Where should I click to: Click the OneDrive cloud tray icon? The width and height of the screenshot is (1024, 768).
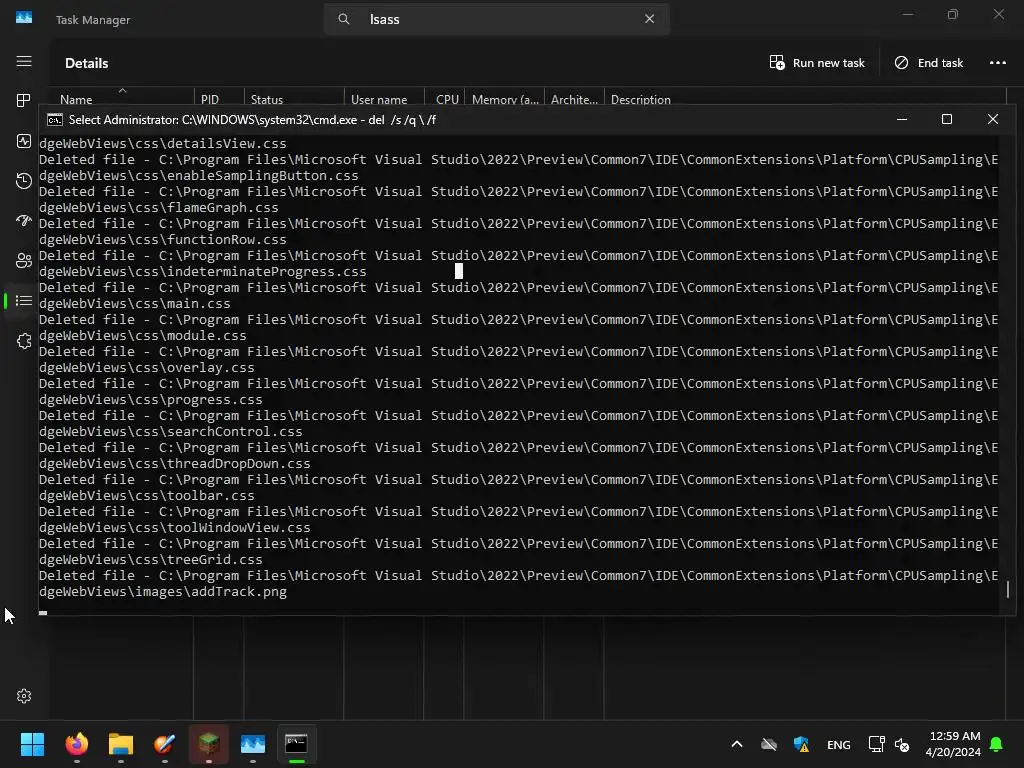[x=769, y=744]
